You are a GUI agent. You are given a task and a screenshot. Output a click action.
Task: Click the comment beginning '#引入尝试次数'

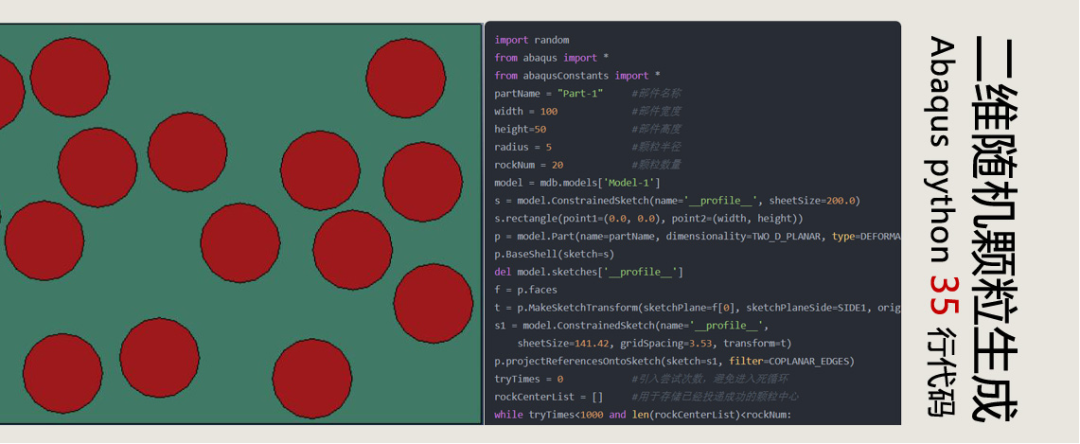pos(710,379)
